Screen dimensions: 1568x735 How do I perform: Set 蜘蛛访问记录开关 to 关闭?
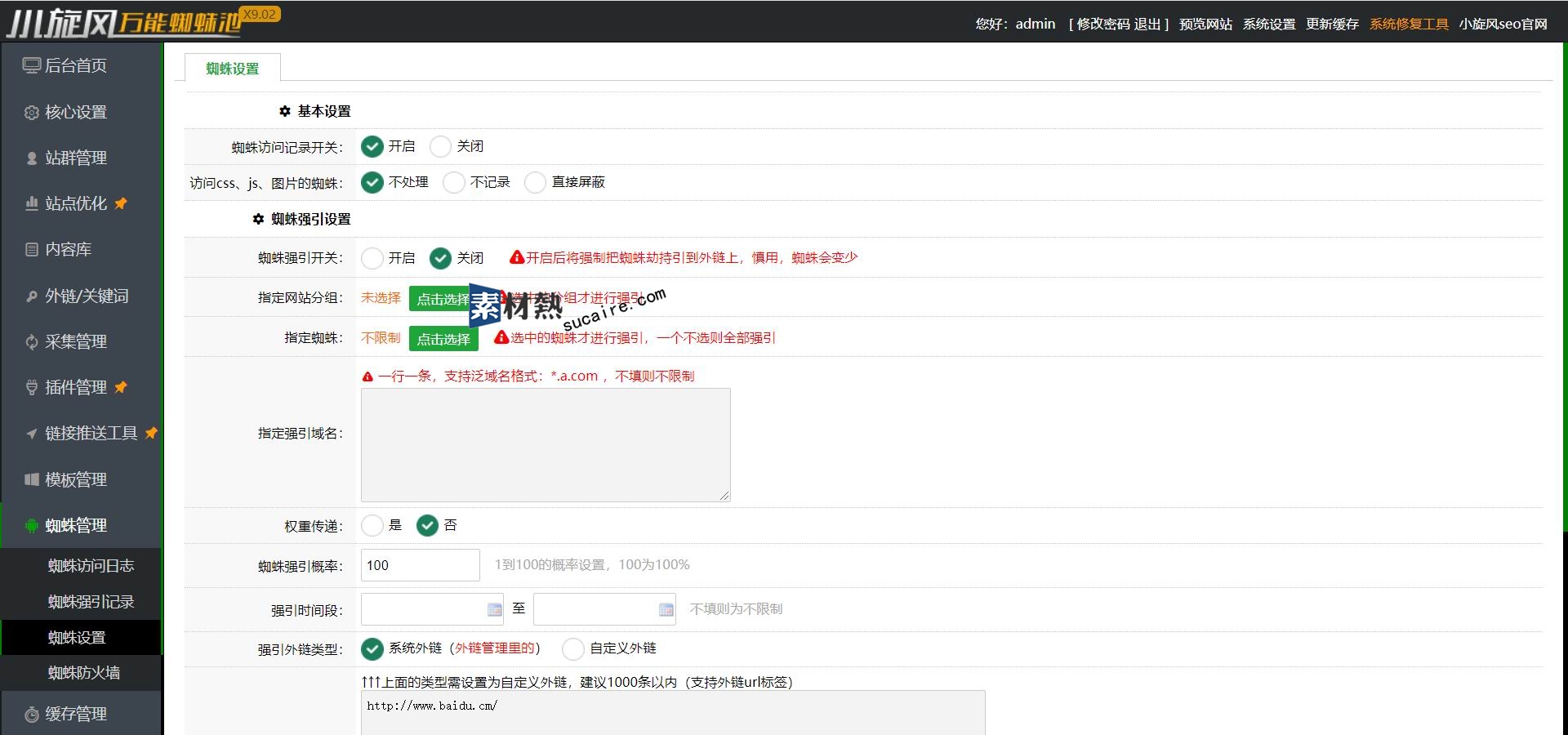[x=440, y=146]
